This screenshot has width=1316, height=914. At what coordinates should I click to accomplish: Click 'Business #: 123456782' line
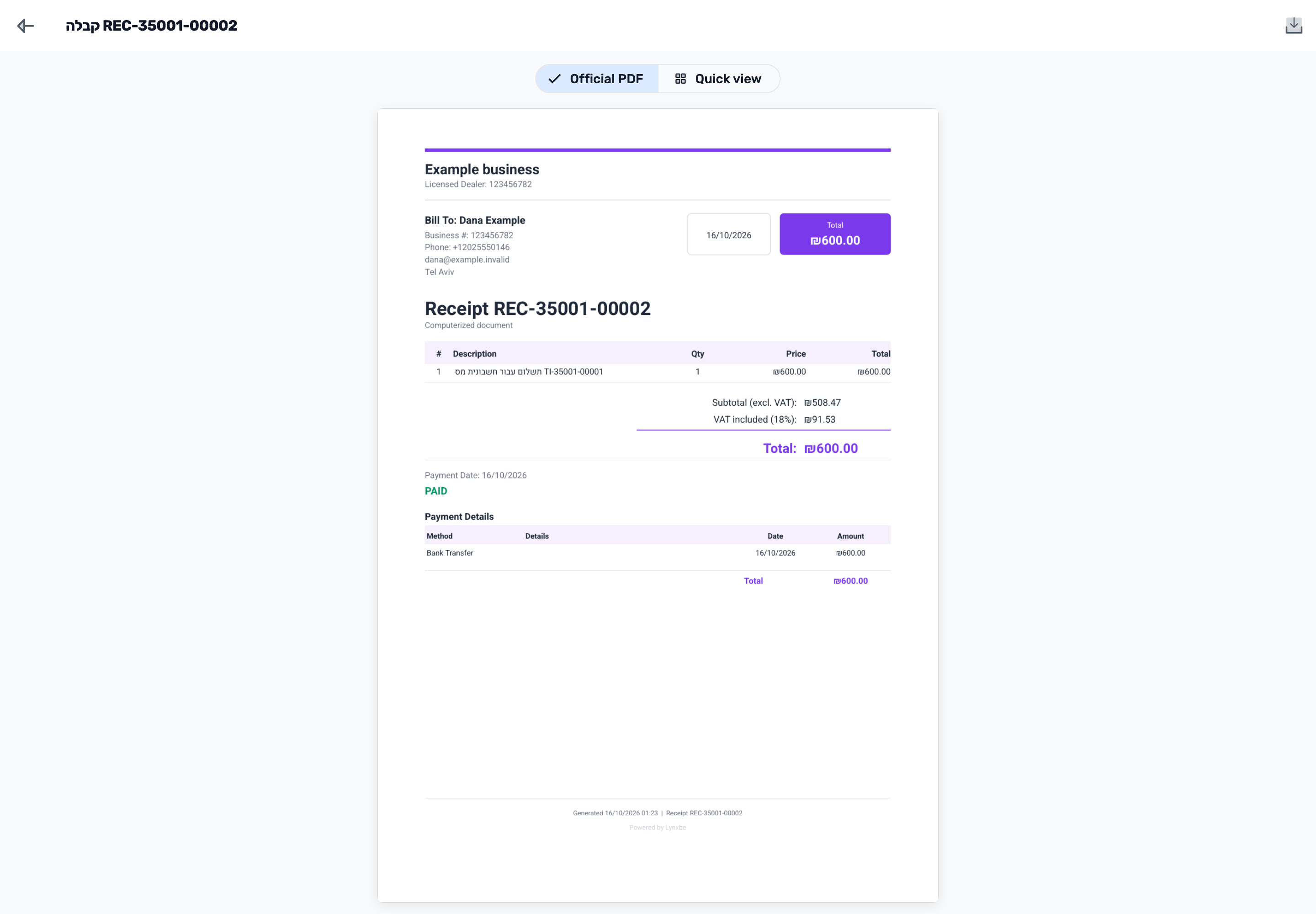coord(469,235)
